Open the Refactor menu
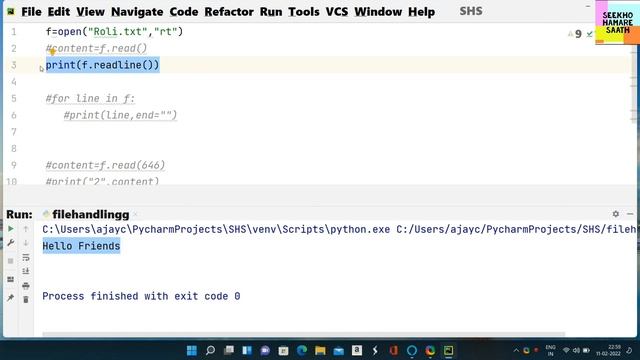The width and height of the screenshot is (640, 360). 229,12
